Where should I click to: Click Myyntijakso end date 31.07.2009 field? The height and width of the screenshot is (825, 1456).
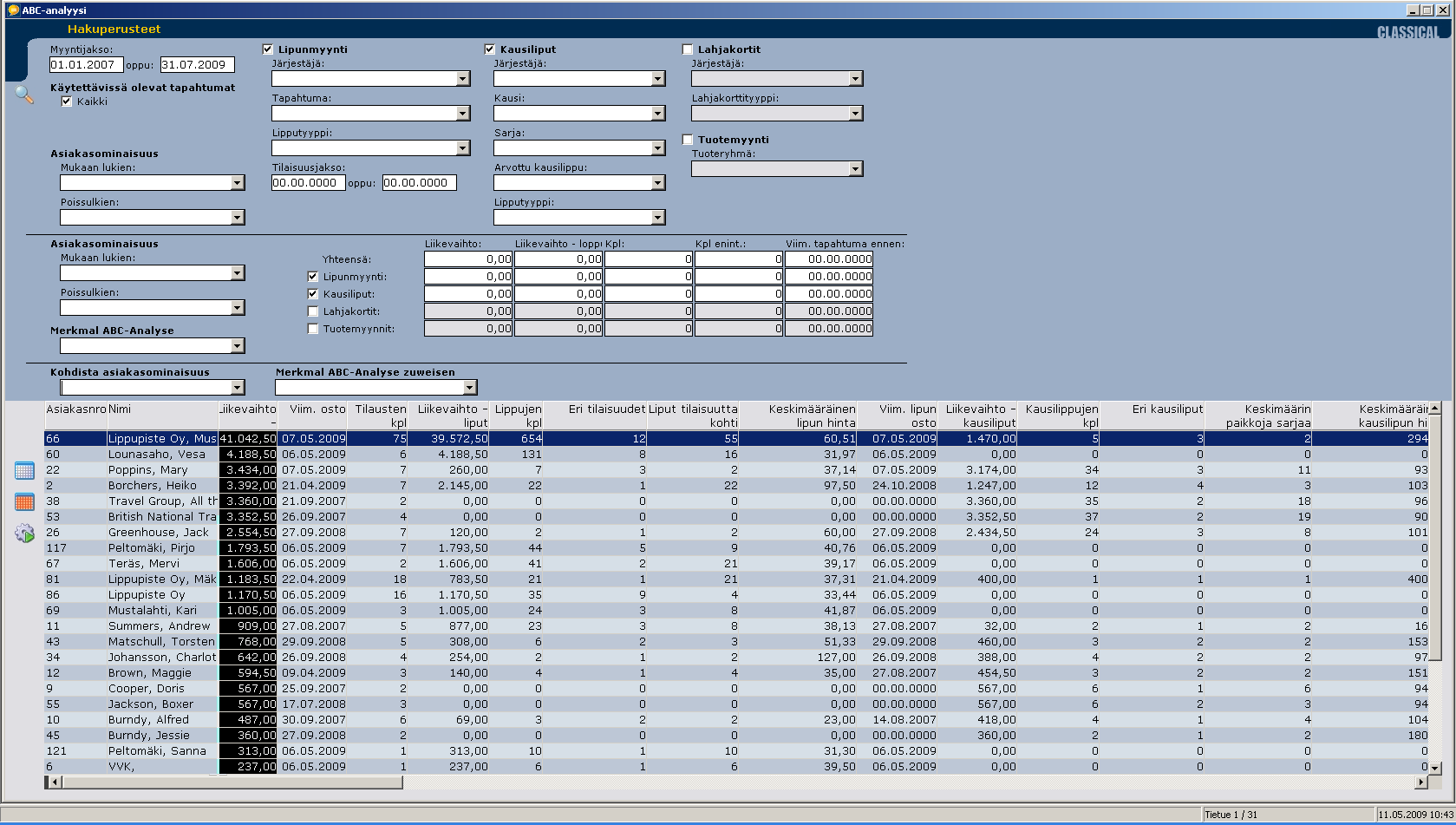tap(198, 65)
